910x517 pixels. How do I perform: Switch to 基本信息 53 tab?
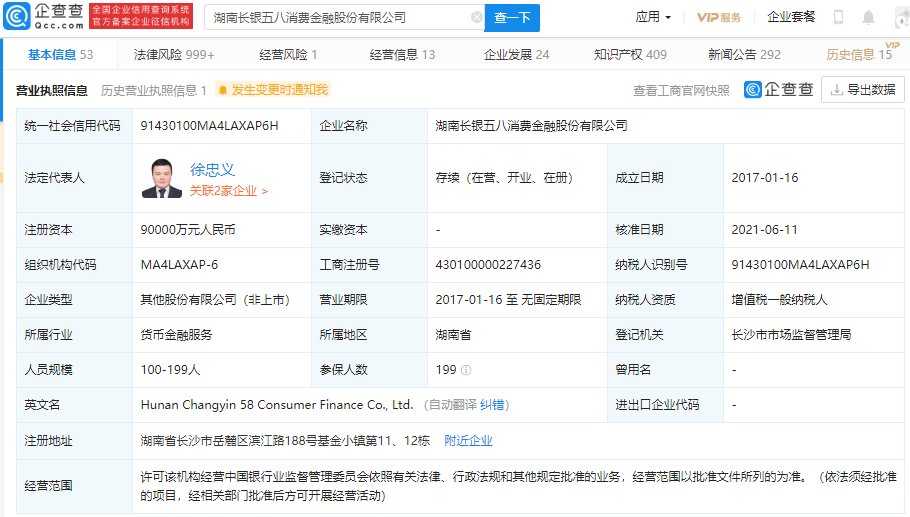[x=60, y=55]
